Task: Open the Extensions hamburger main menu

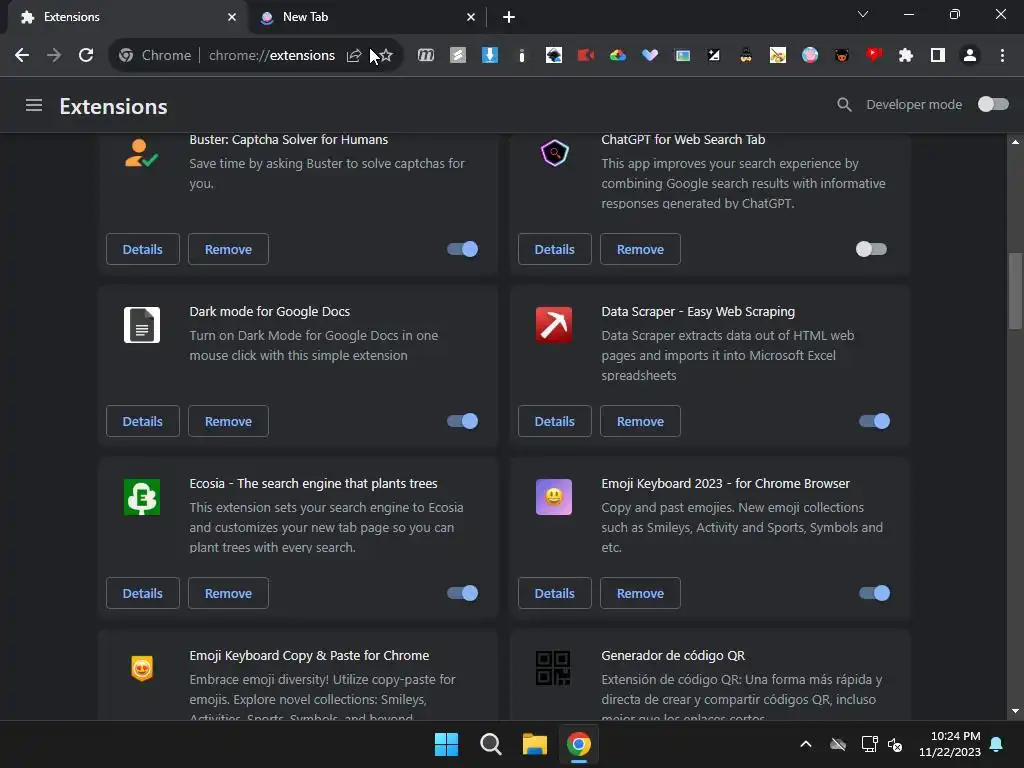Action: click(34, 105)
